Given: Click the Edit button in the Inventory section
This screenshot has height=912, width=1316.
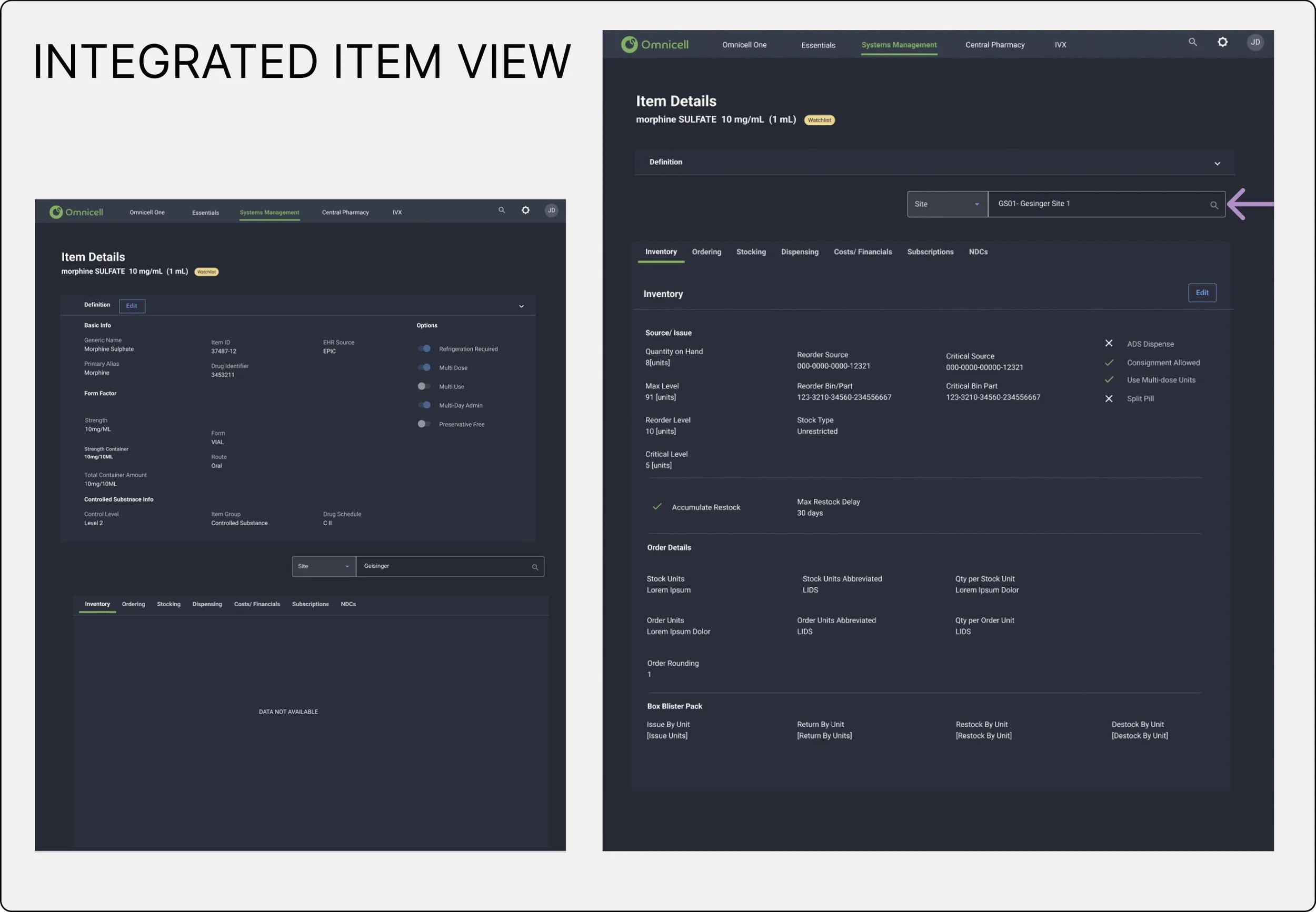Looking at the screenshot, I should click(x=1202, y=293).
